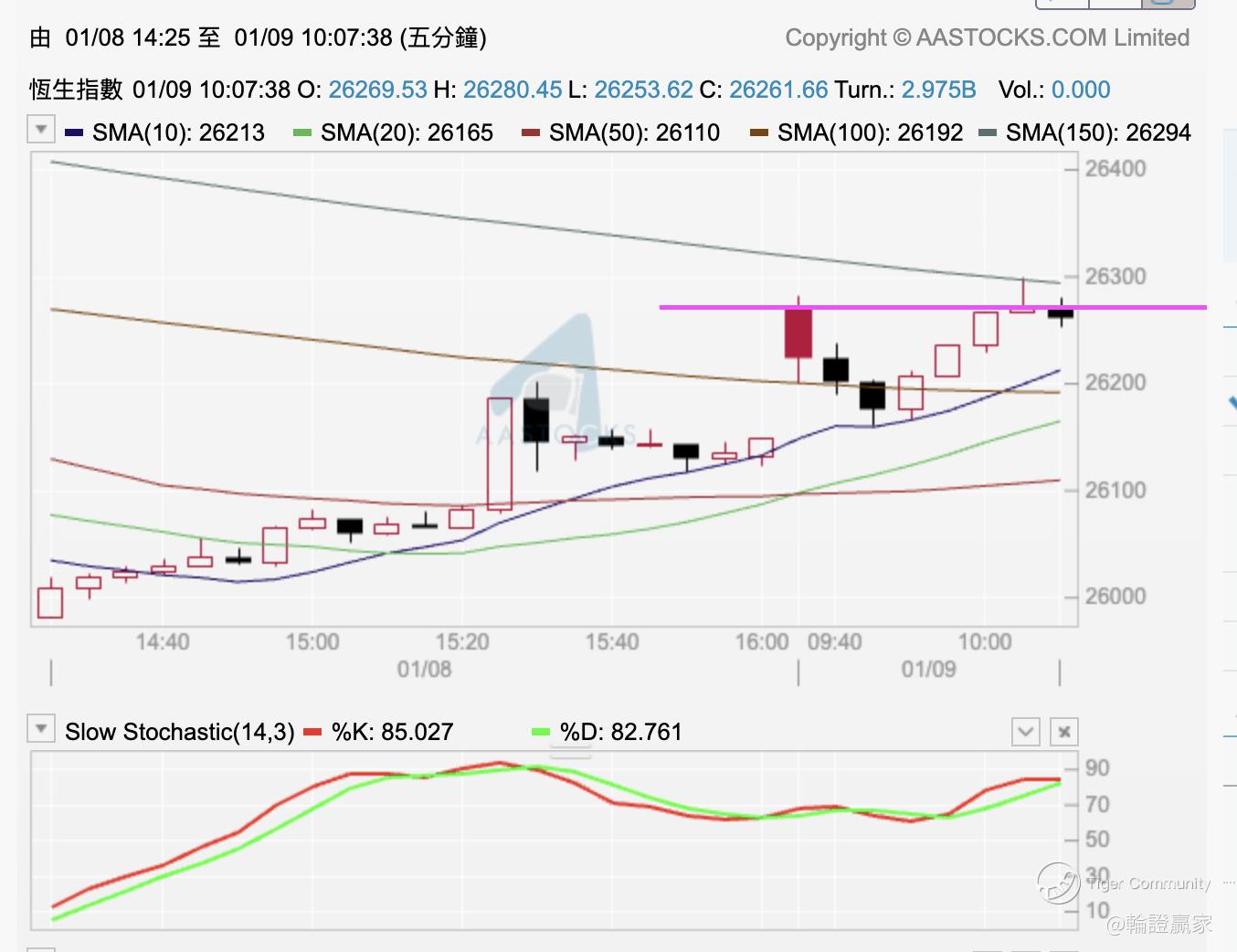Viewport: 1237px width, 952px height.
Task: Click the 10:00 time axis label
Action: click(x=985, y=642)
